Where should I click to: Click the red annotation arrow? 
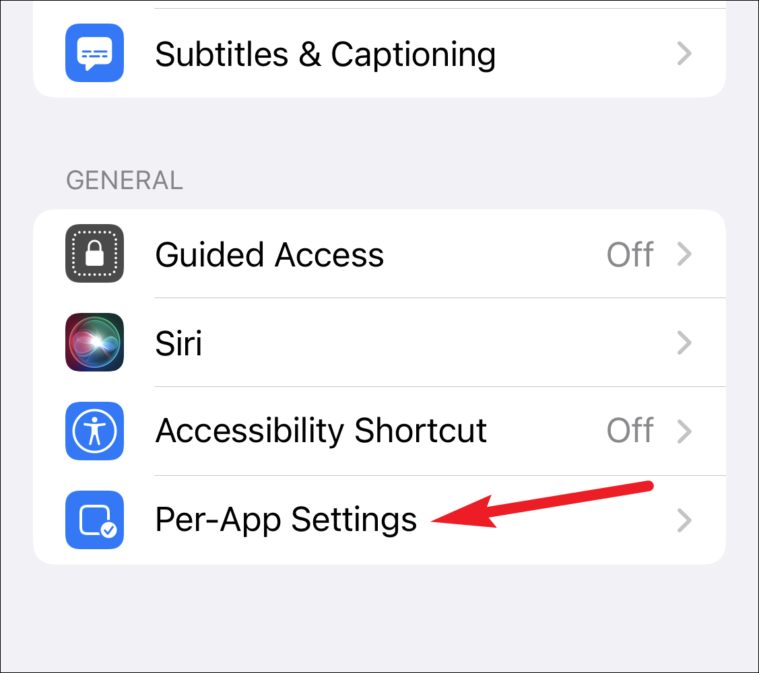click(x=542, y=506)
